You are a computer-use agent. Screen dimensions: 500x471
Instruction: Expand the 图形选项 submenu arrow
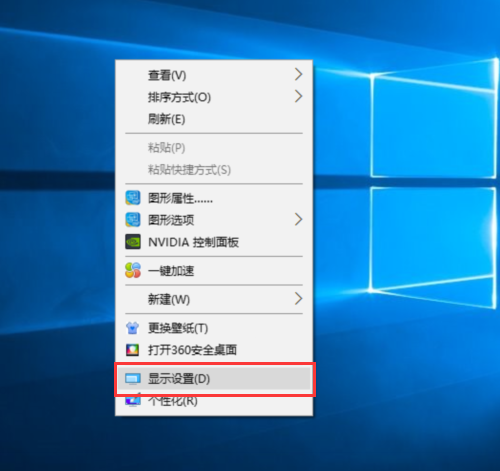[x=298, y=219]
